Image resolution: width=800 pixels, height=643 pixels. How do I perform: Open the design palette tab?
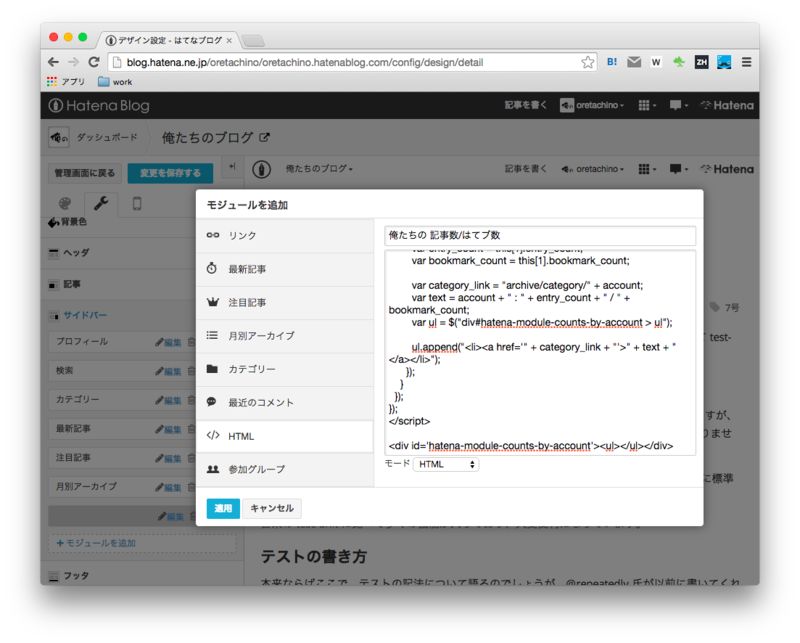[65, 204]
